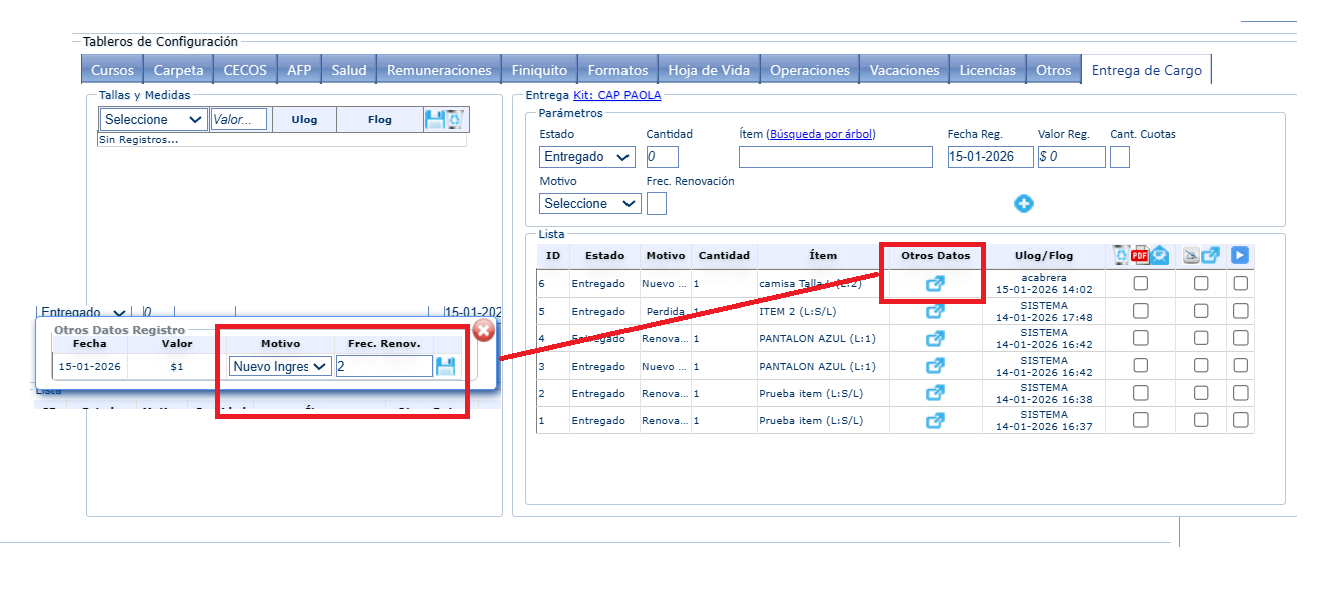Click the PDF export icon in list header
Viewport: 1341px width, 599px height.
pyautogui.click(x=1140, y=256)
